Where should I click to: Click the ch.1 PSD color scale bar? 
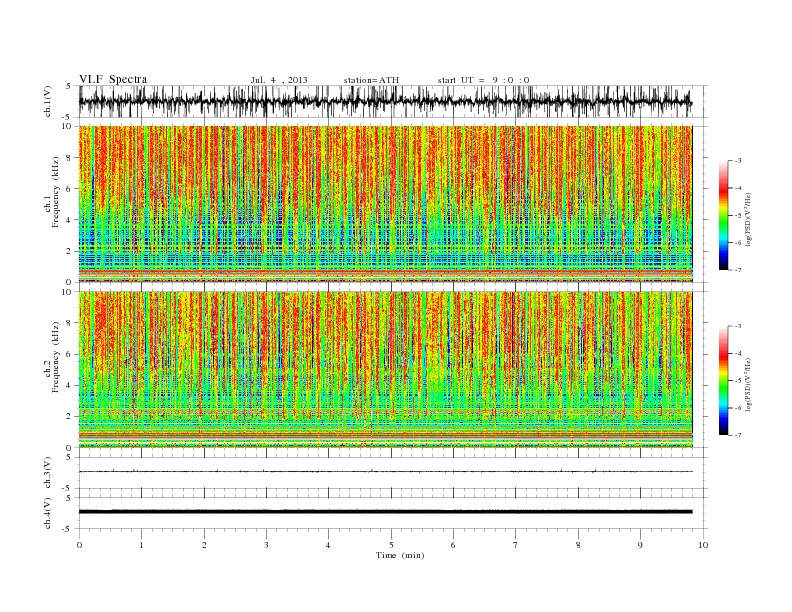[x=723, y=215]
